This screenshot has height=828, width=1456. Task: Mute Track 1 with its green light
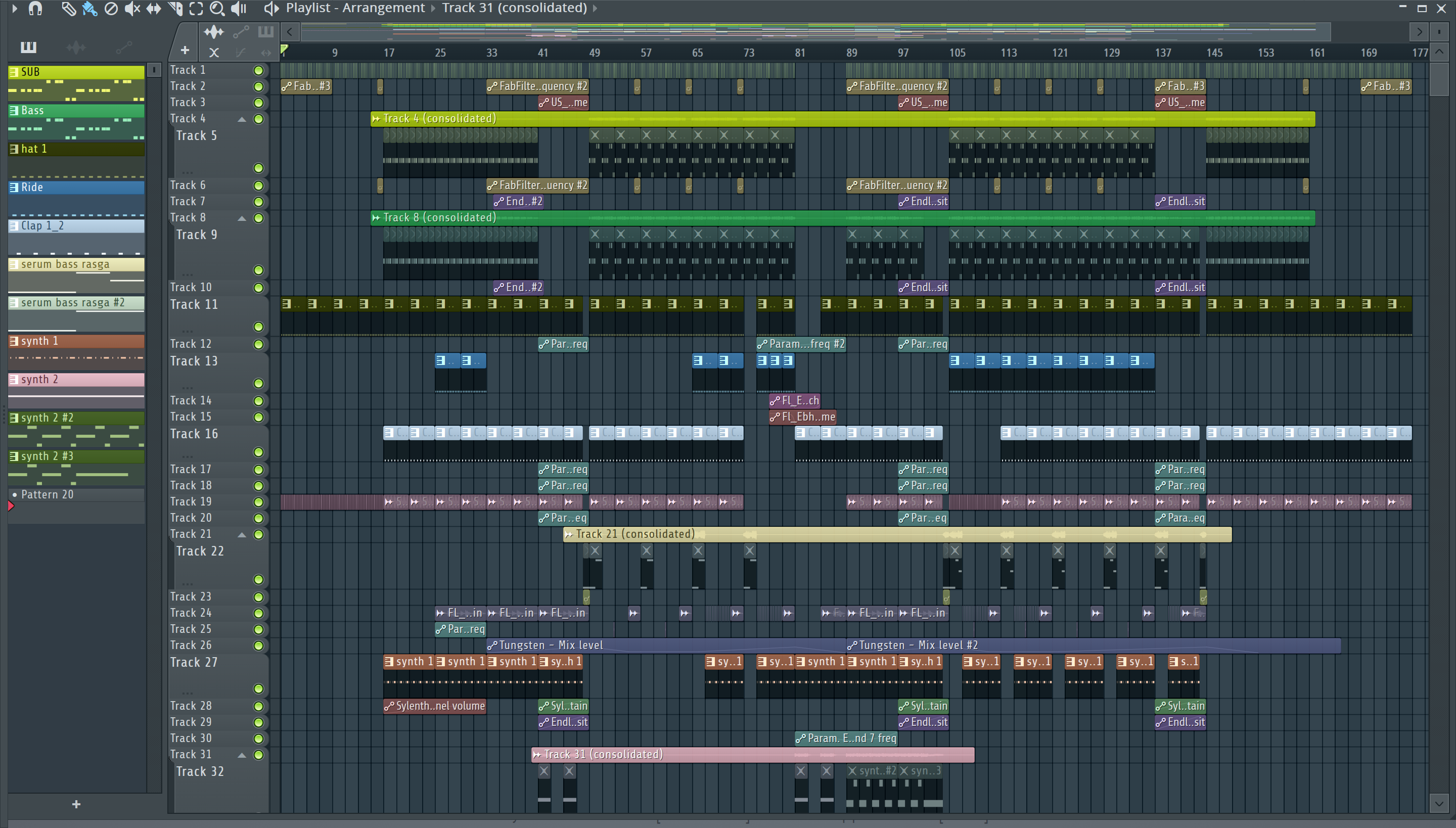(x=258, y=71)
